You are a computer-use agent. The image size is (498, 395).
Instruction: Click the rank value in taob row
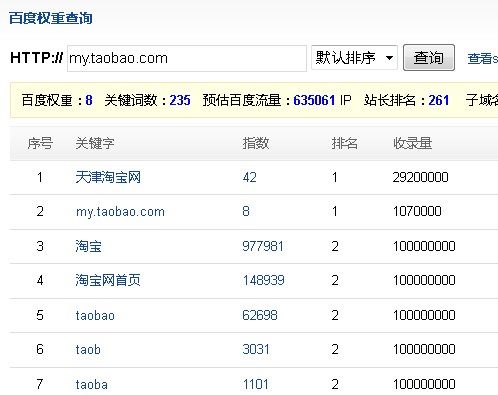click(x=335, y=349)
